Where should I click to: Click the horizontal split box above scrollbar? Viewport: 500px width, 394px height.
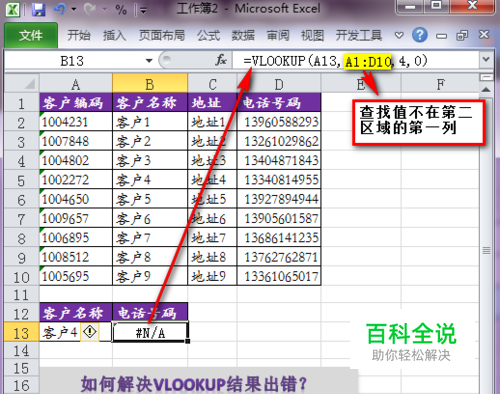[486, 77]
